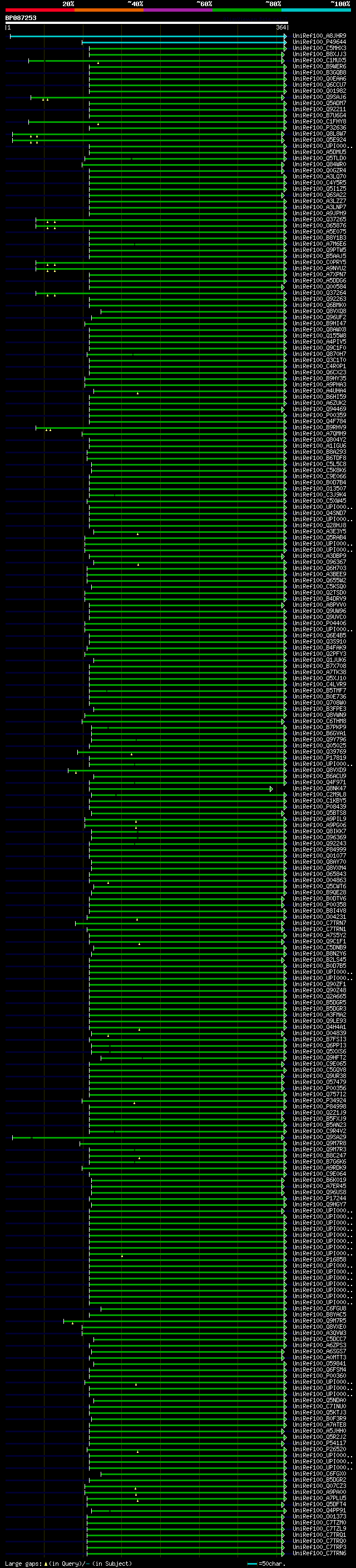
Task: Select hit label UniRef100_C5MHX3
Action: pyautogui.click(x=319, y=48)
